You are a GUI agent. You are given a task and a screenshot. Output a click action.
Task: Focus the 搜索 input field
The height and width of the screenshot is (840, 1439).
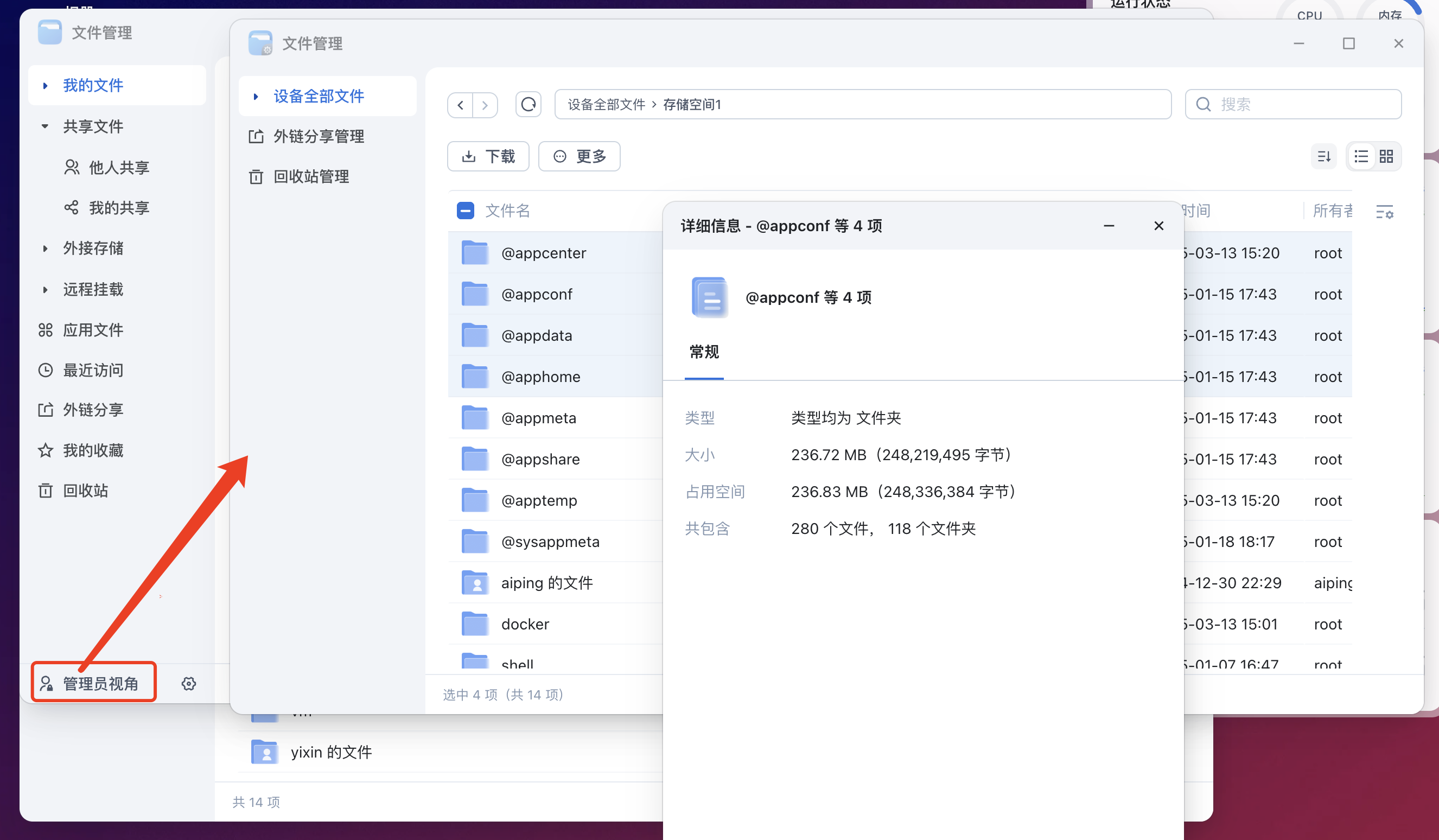click(1294, 105)
